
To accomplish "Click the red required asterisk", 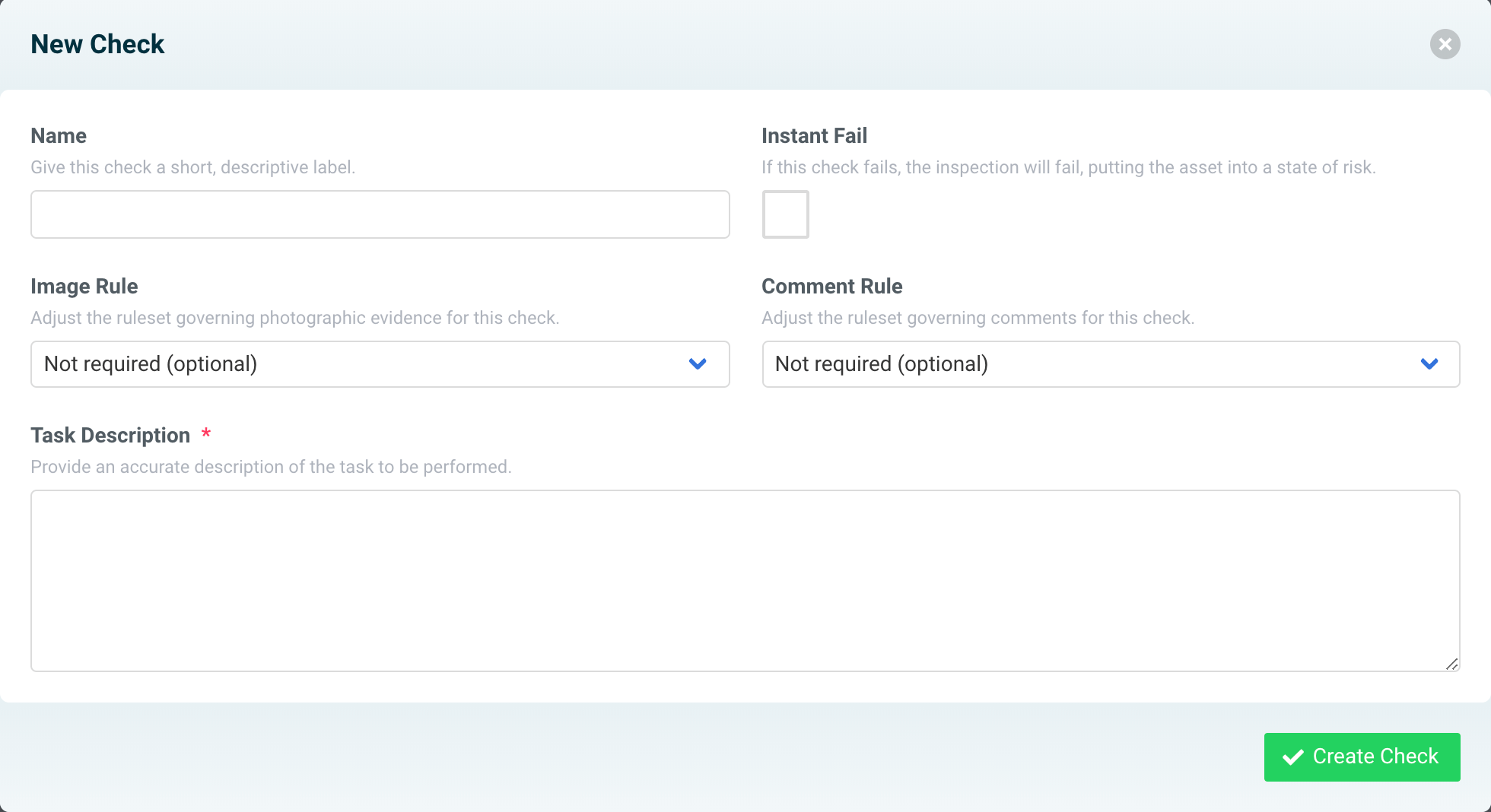I will coord(205,434).
